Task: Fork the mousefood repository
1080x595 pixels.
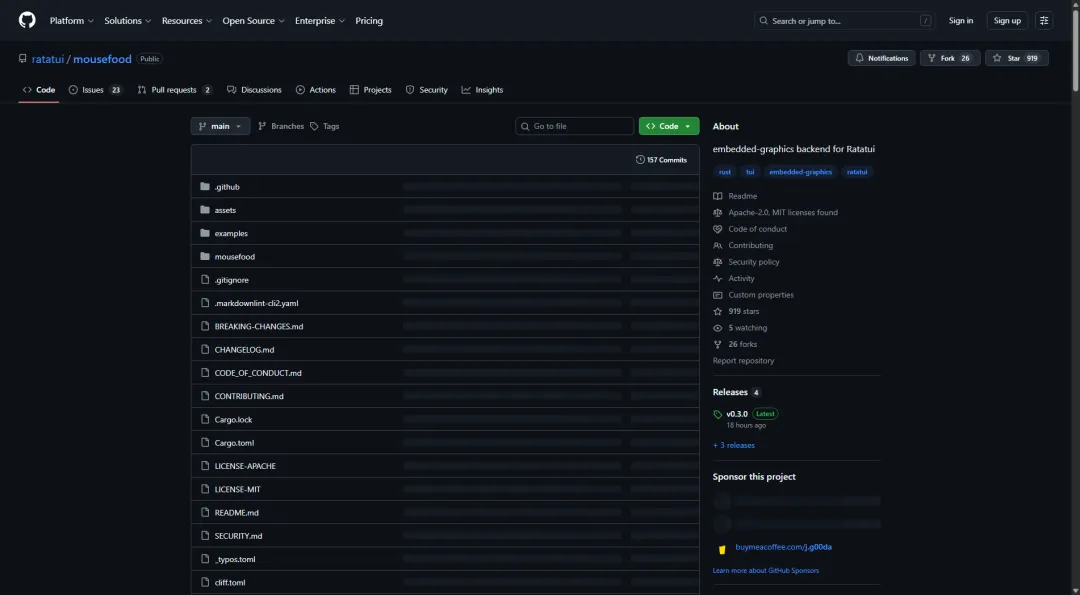Action: coord(950,59)
